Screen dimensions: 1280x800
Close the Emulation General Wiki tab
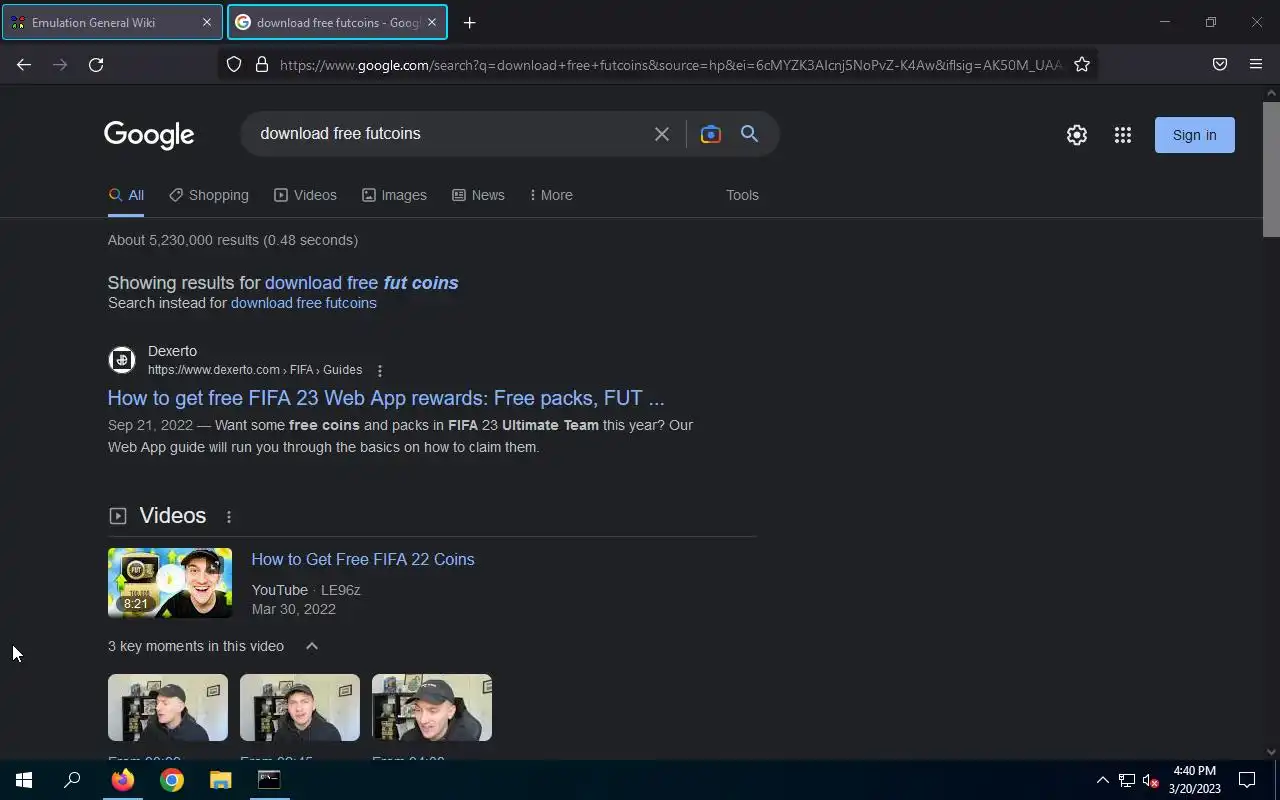tap(207, 22)
